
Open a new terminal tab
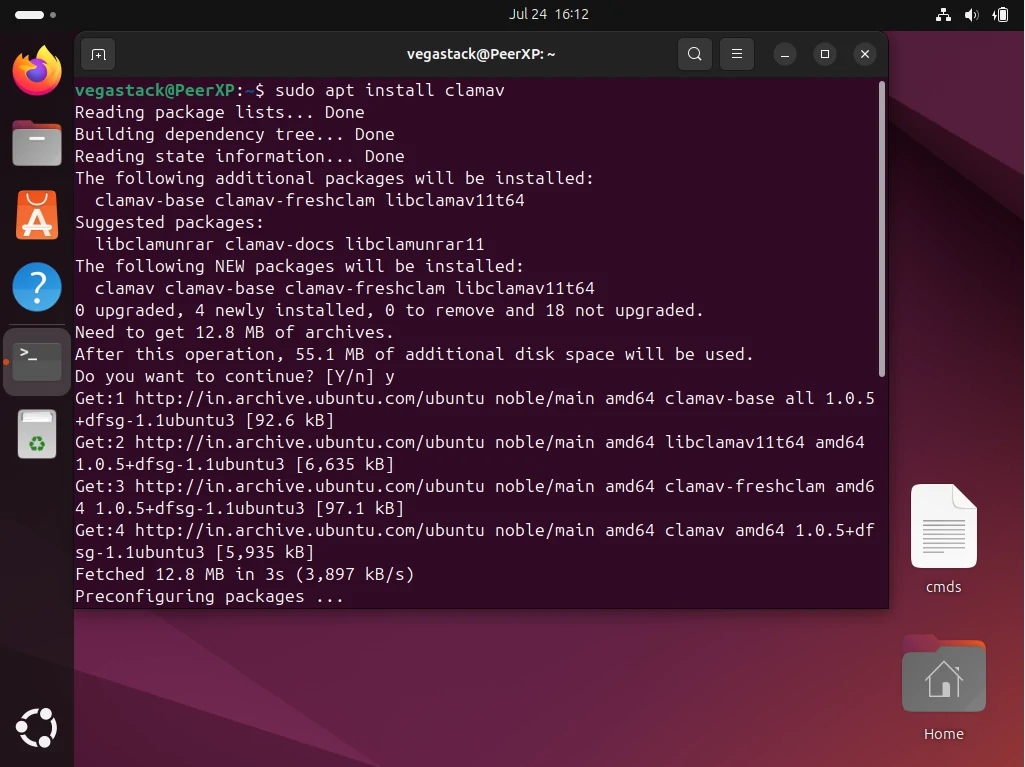(x=97, y=54)
